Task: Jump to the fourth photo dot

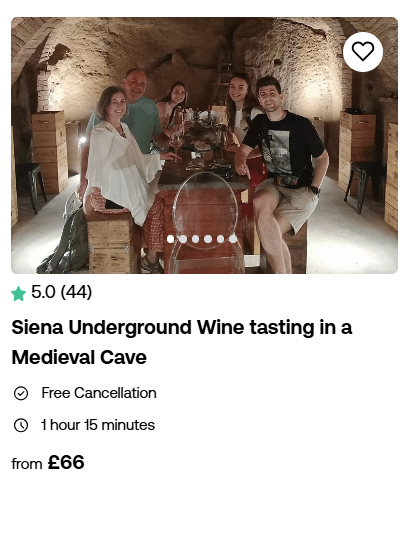Action: point(208,239)
